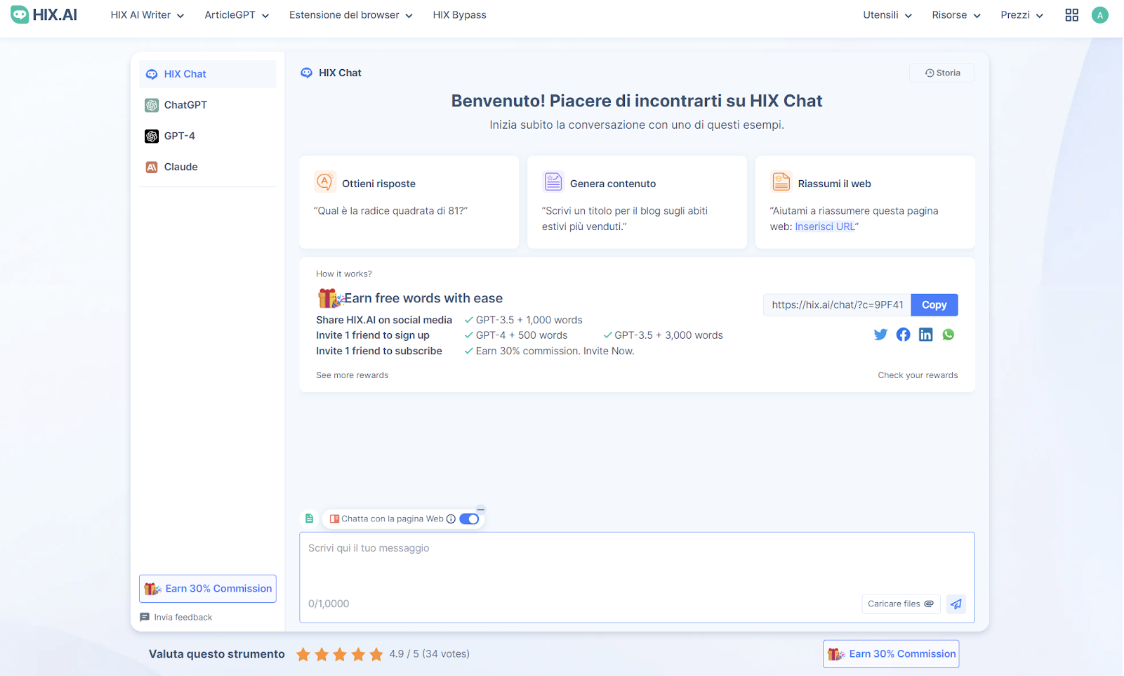The image size is (1124, 676).
Task: Click the "How it works?" text
Action: [x=344, y=274]
